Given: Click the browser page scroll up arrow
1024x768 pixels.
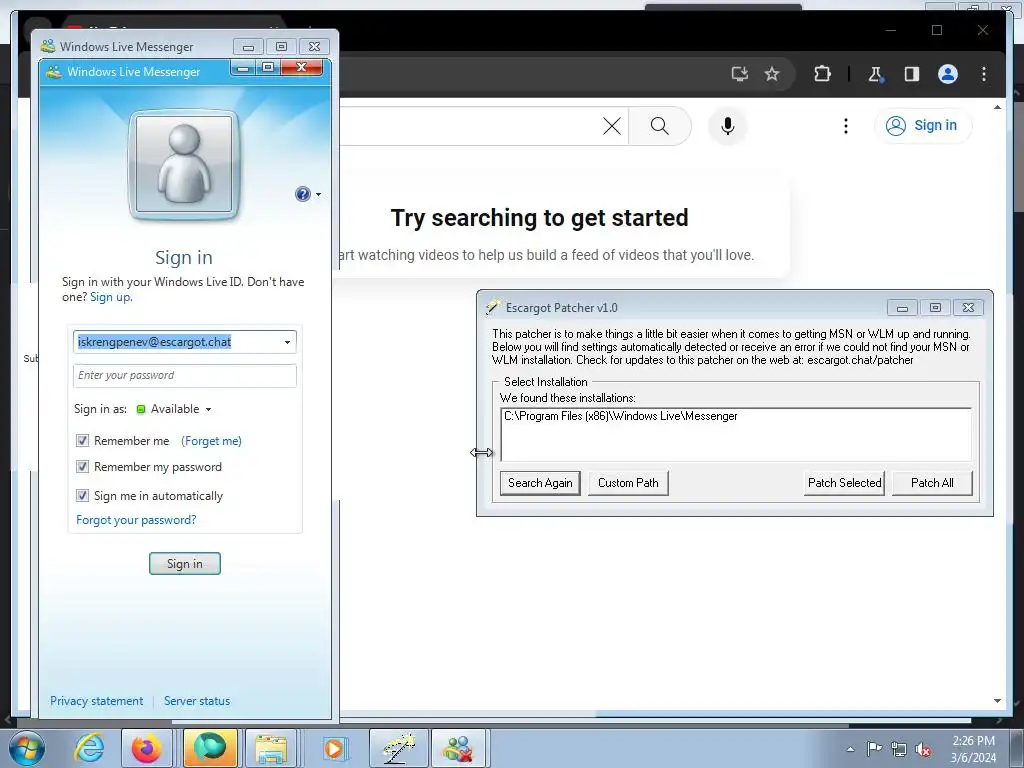Looking at the screenshot, I should coord(997,107).
